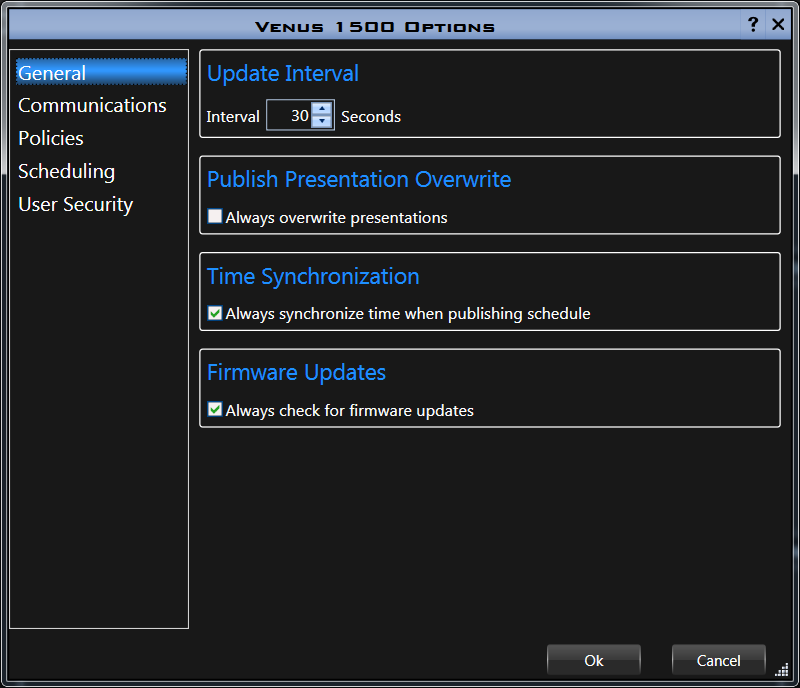
Task: Open the User Security options
Action: 75,204
